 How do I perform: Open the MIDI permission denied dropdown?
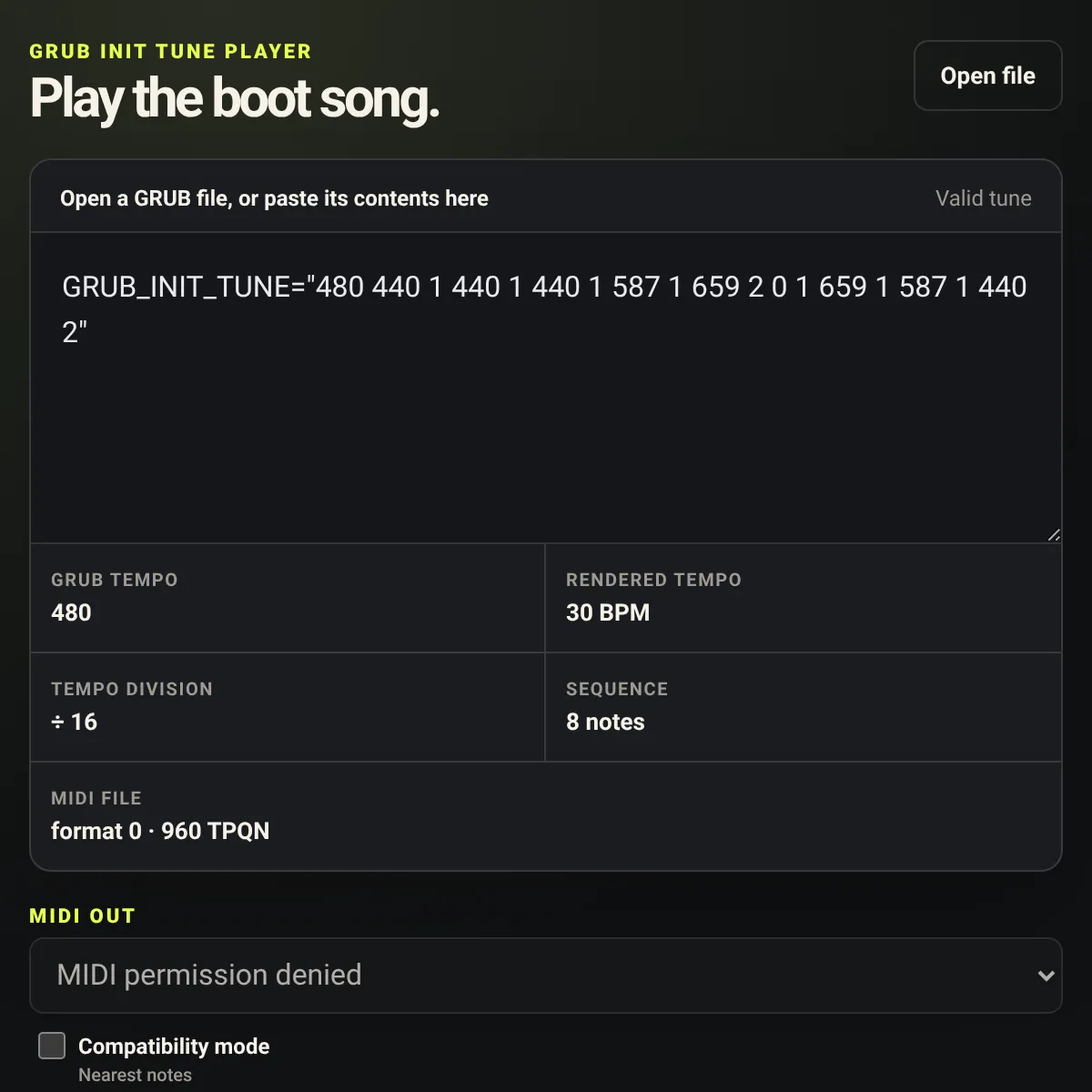coord(545,976)
